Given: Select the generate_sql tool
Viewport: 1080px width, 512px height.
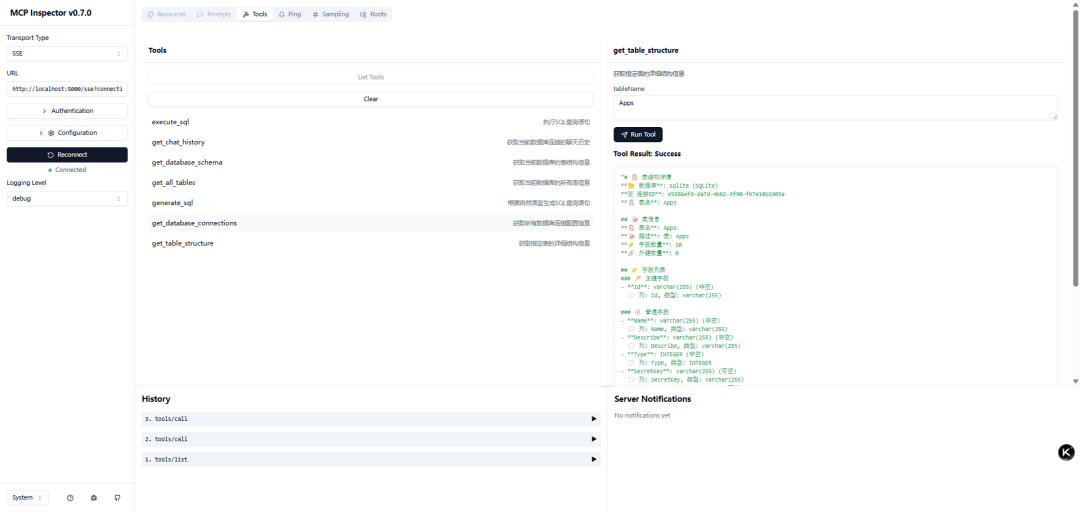Looking at the screenshot, I should point(371,203).
